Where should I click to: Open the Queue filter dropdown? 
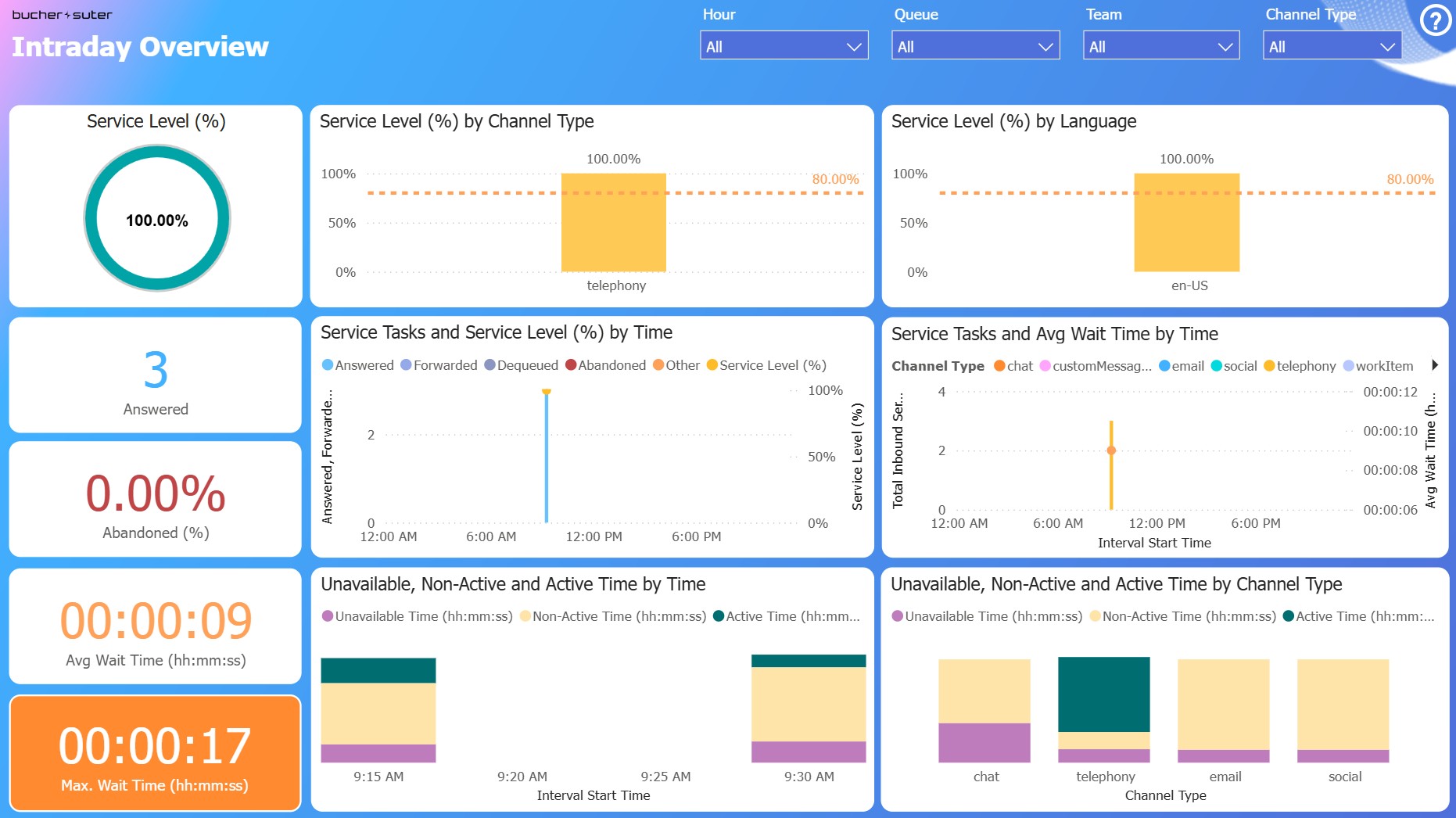coord(976,46)
